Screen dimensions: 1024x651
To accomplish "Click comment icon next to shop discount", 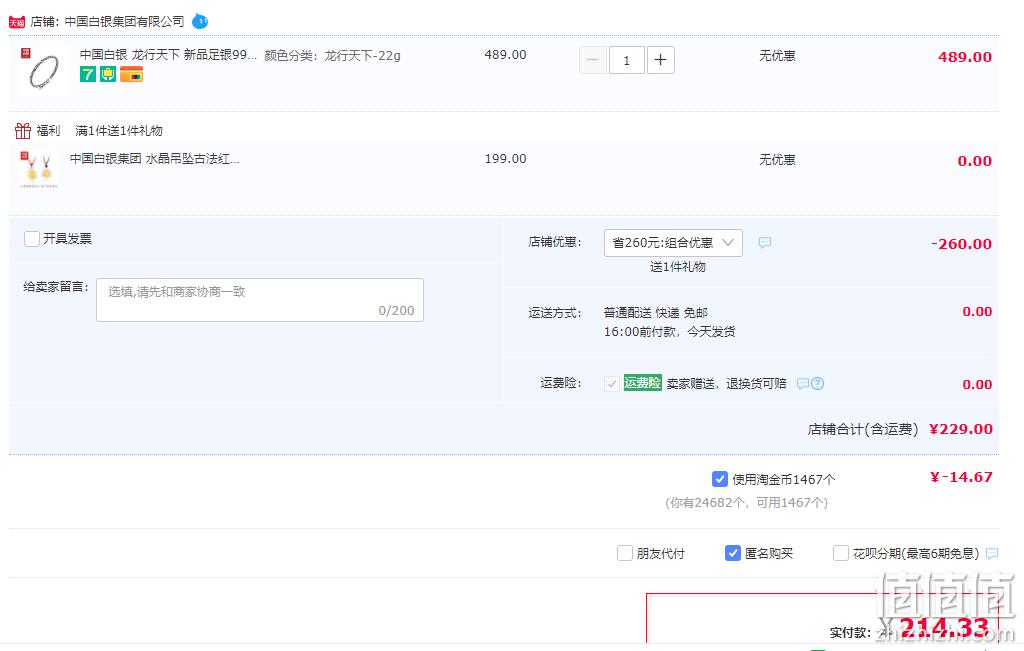I will pyautogui.click(x=765, y=243).
